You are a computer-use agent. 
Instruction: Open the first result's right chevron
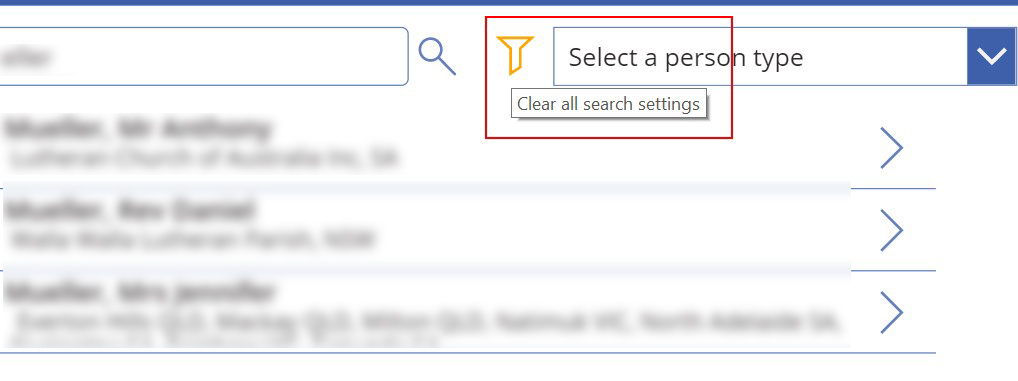891,147
